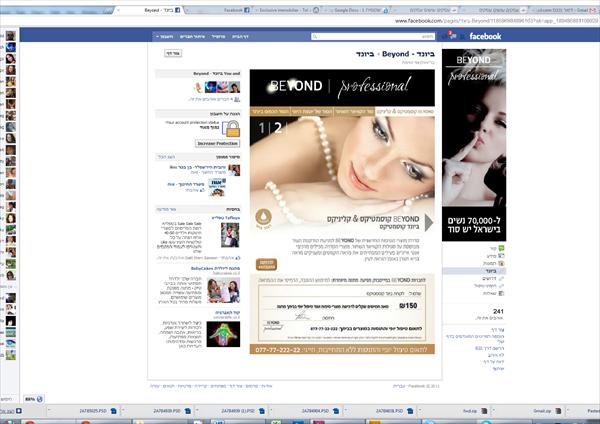Click the 88% zoom indicator icon
Image resolution: width=600 pixels, height=424 pixels.
click(x=39, y=399)
